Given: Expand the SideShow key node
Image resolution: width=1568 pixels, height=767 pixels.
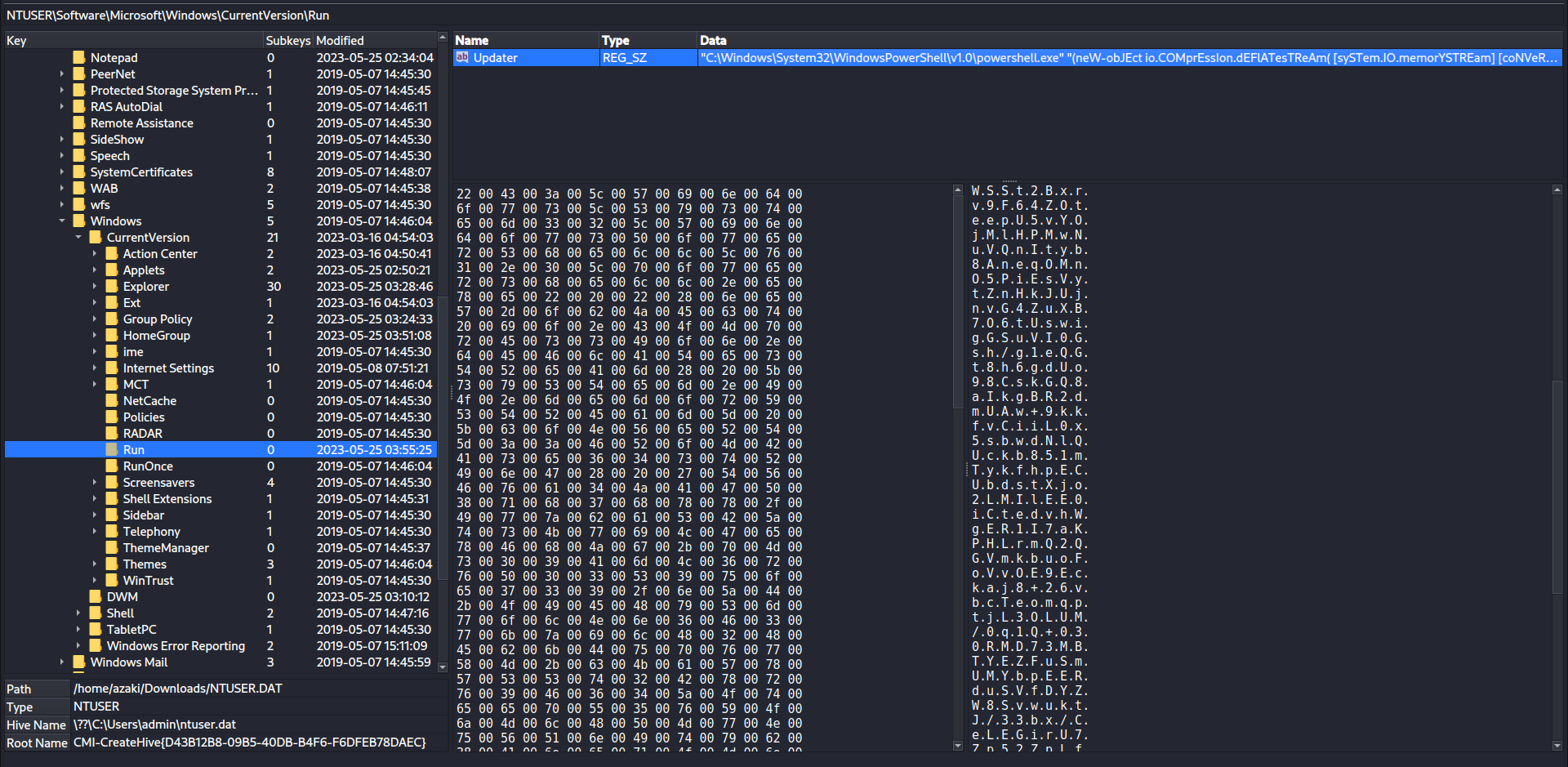Looking at the screenshot, I should pyautogui.click(x=62, y=139).
